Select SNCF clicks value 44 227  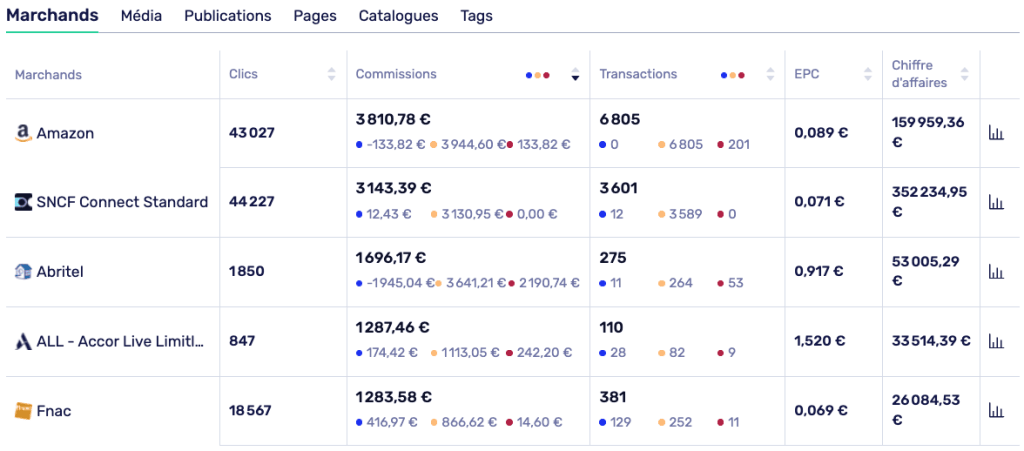252,202
